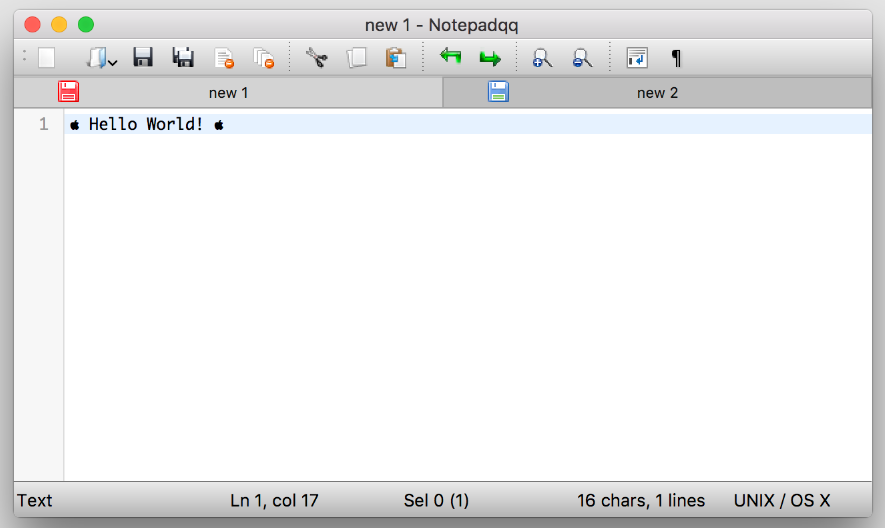
Task: Click the New document icon
Action: click(46, 58)
